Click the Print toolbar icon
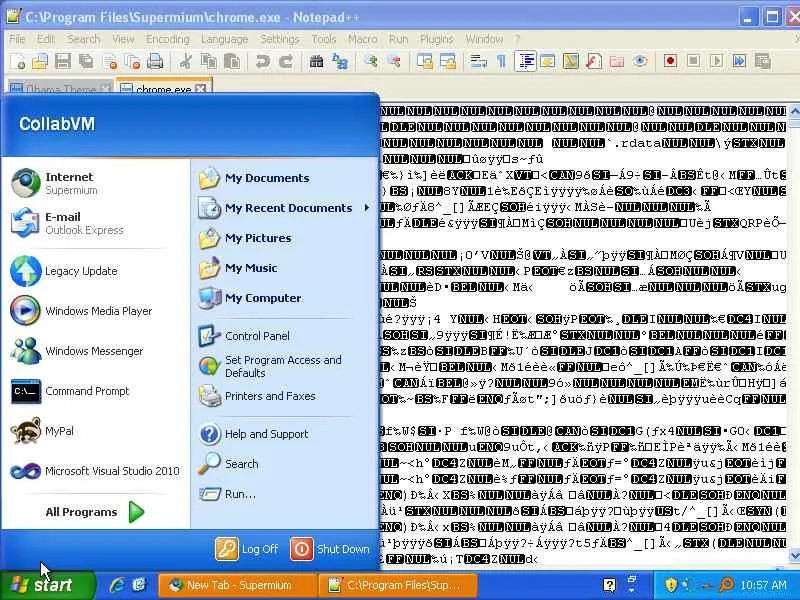 pos(155,62)
